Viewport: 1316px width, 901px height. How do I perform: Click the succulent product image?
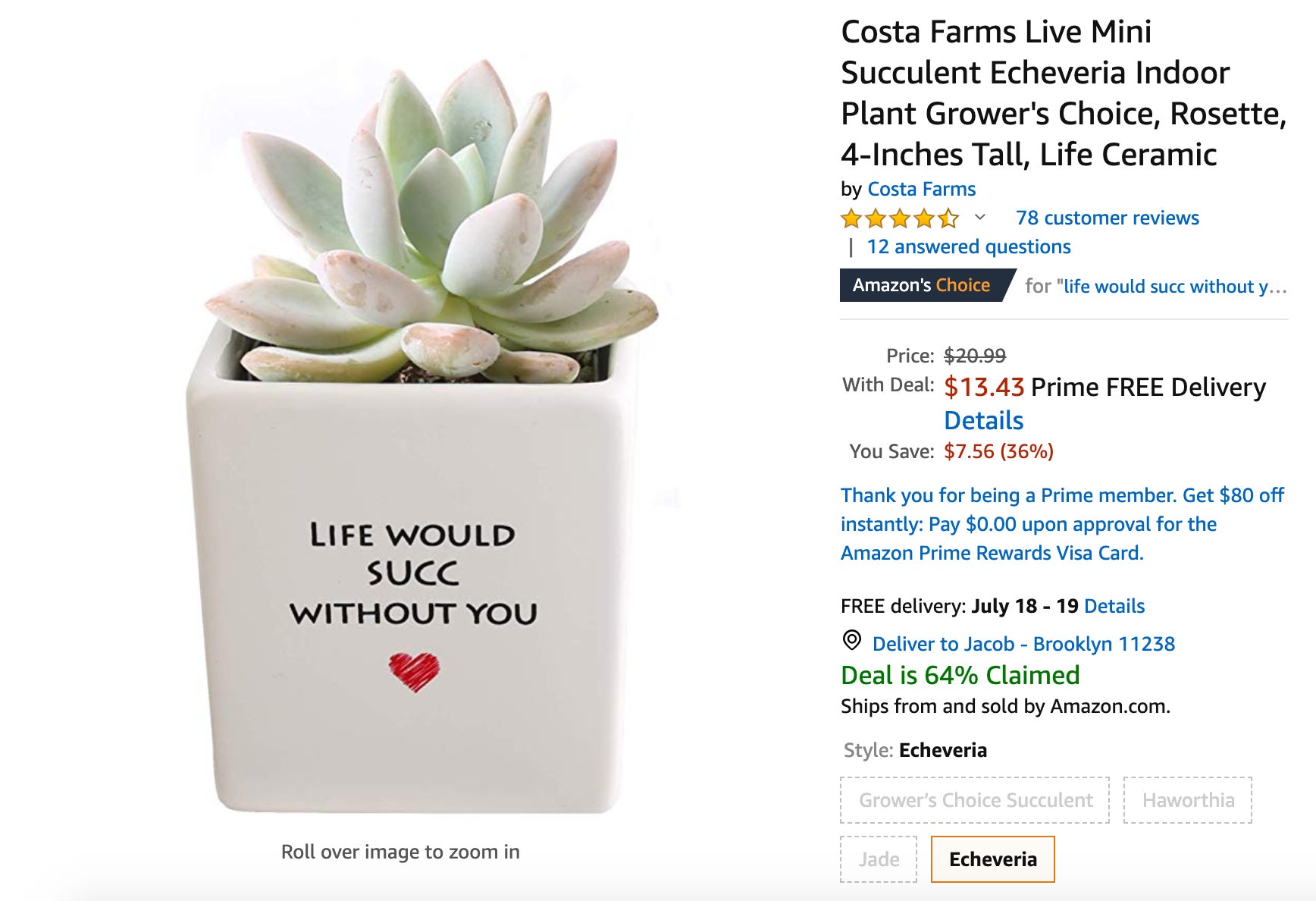[425, 425]
